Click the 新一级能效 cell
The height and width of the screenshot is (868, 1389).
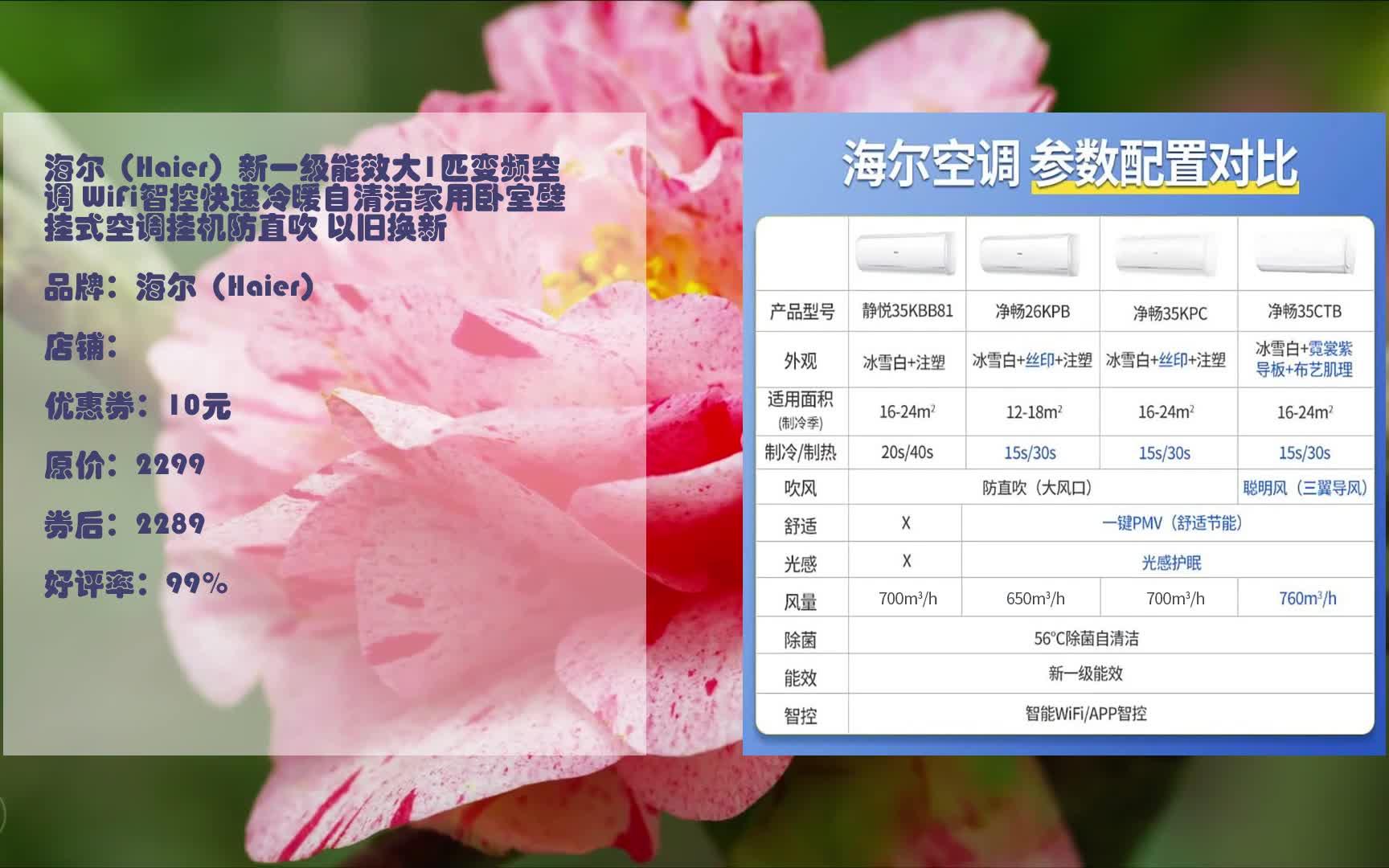1085,674
